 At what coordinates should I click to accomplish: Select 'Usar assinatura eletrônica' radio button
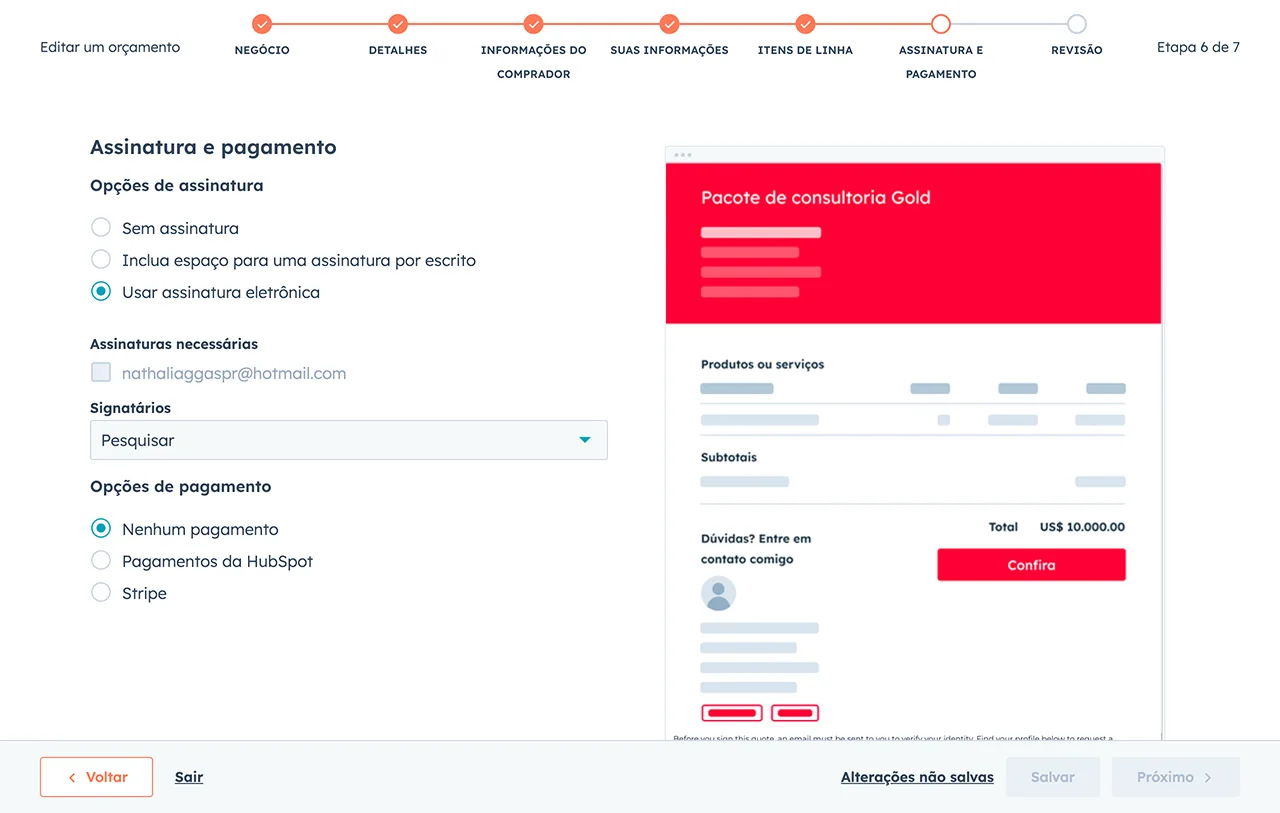101,292
